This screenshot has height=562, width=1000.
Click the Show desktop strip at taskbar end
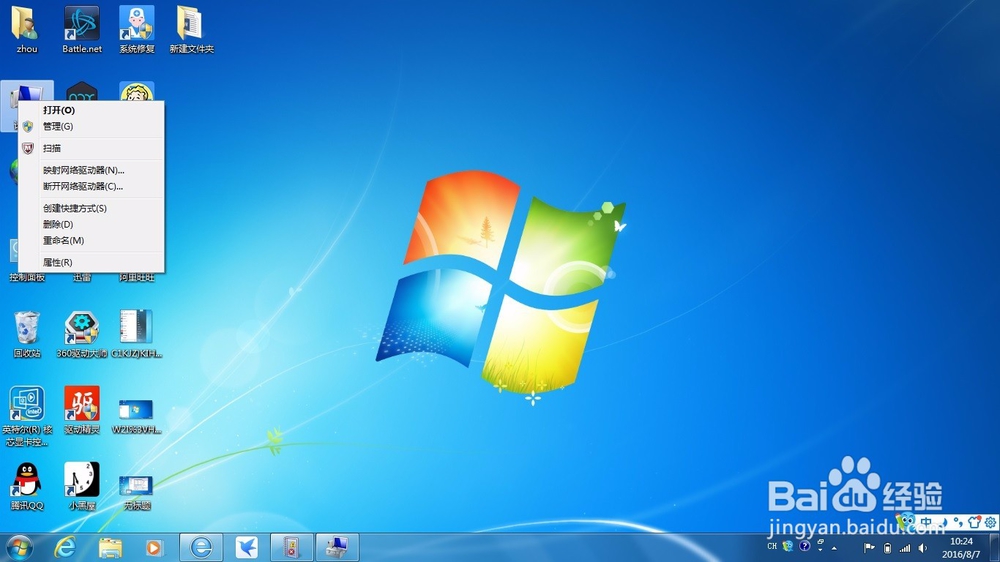994,547
